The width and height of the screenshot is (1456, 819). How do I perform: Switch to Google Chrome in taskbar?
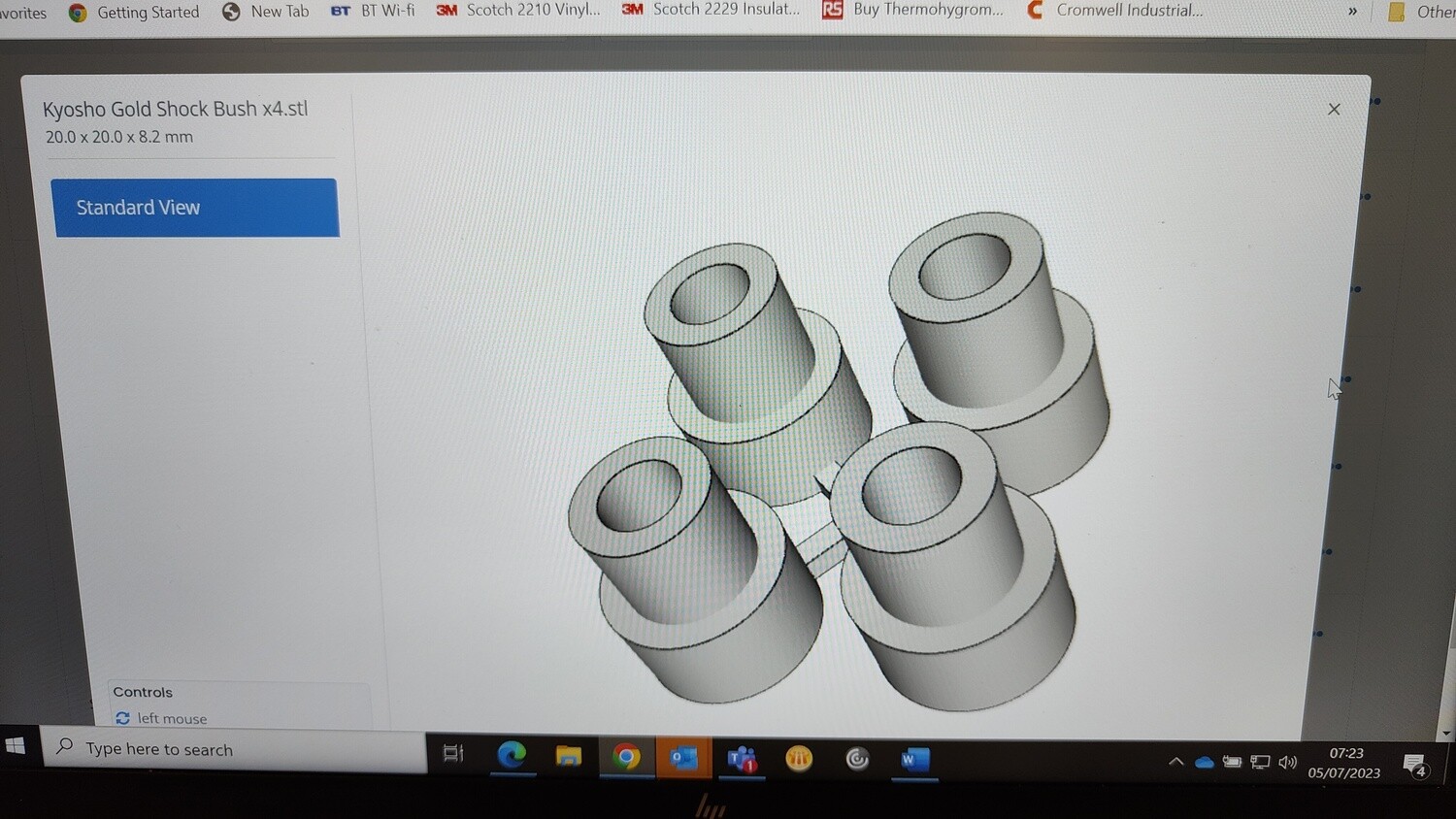[626, 757]
